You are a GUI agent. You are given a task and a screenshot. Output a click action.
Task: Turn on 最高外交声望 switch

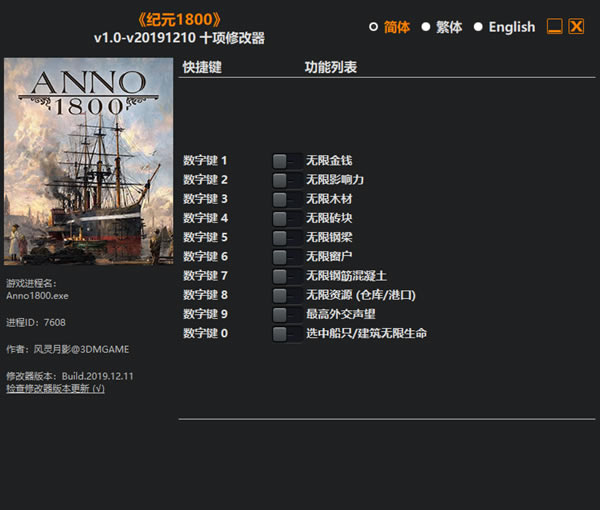click(287, 314)
